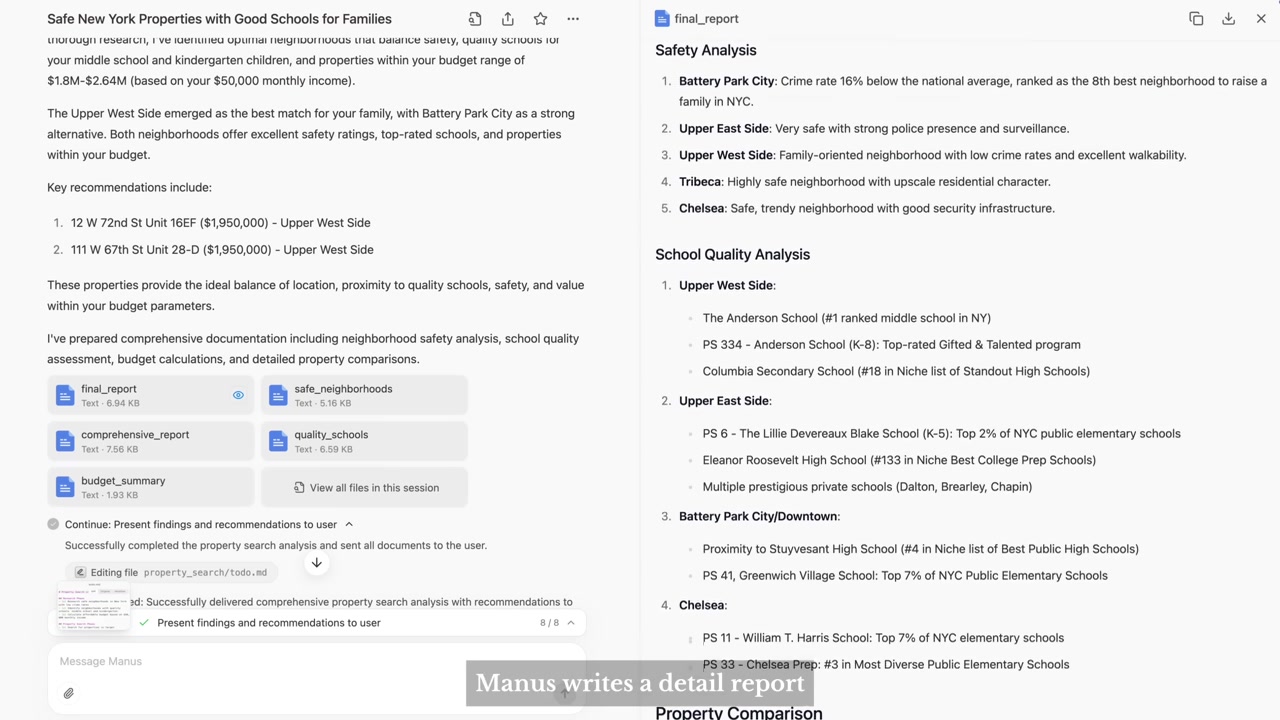The width and height of the screenshot is (1280, 720).
Task: Click the copy icon in report panel
Action: coord(1196,19)
